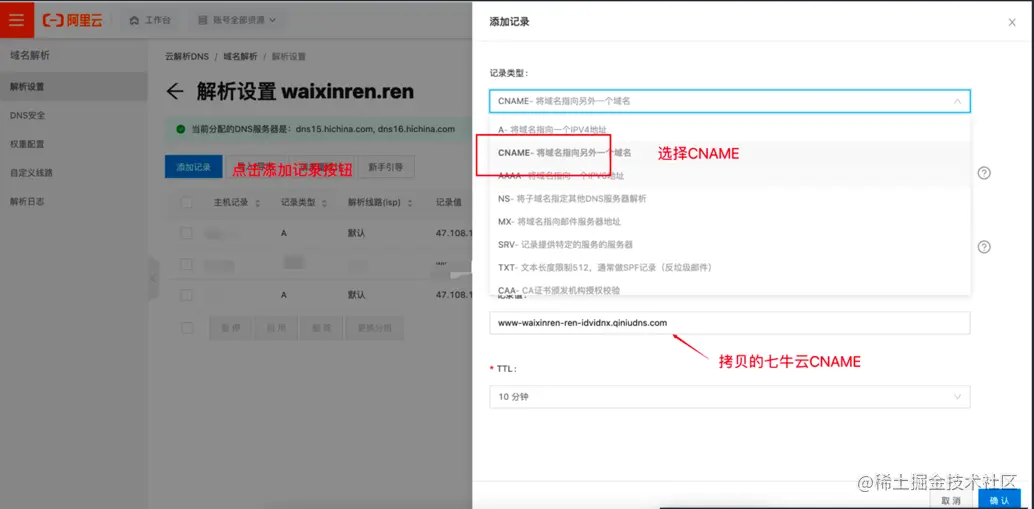
Task: Click the 暂停 batch button
Action: pos(230,328)
